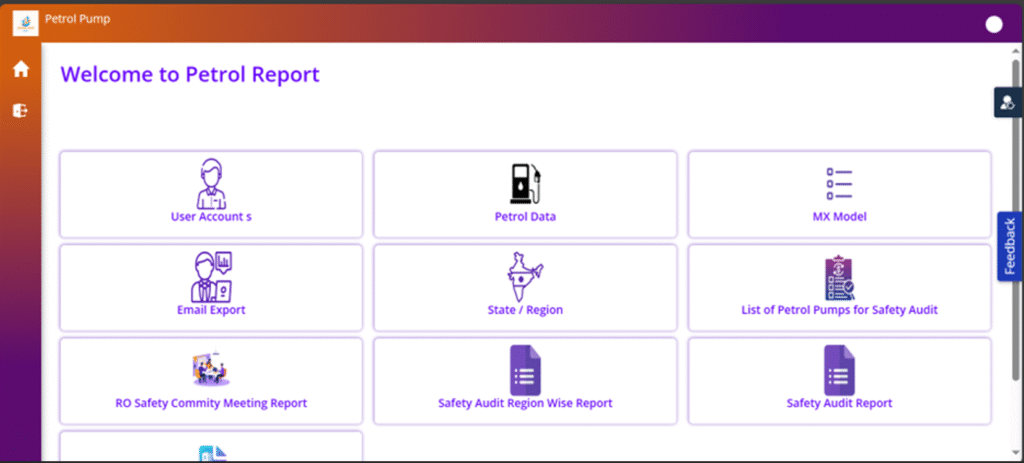Open the sidebar module icon below Home
Image resolution: width=1024 pixels, height=463 pixels.
20,111
